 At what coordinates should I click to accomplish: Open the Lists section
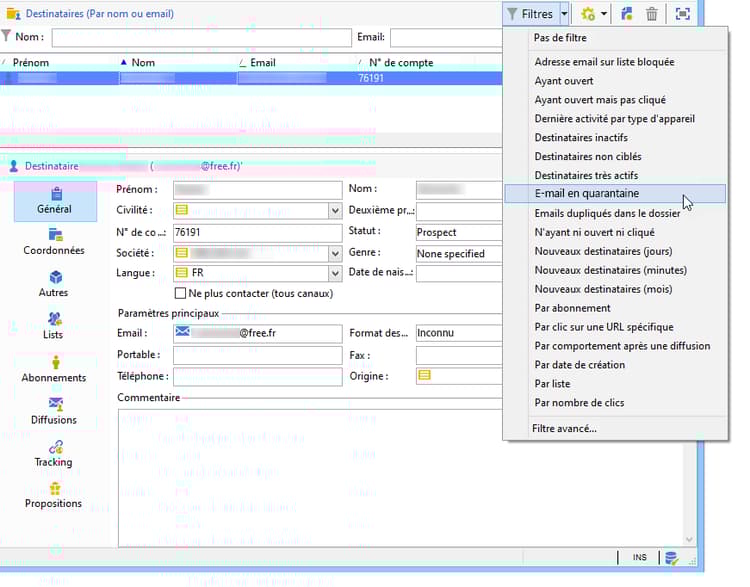pyautogui.click(x=54, y=326)
